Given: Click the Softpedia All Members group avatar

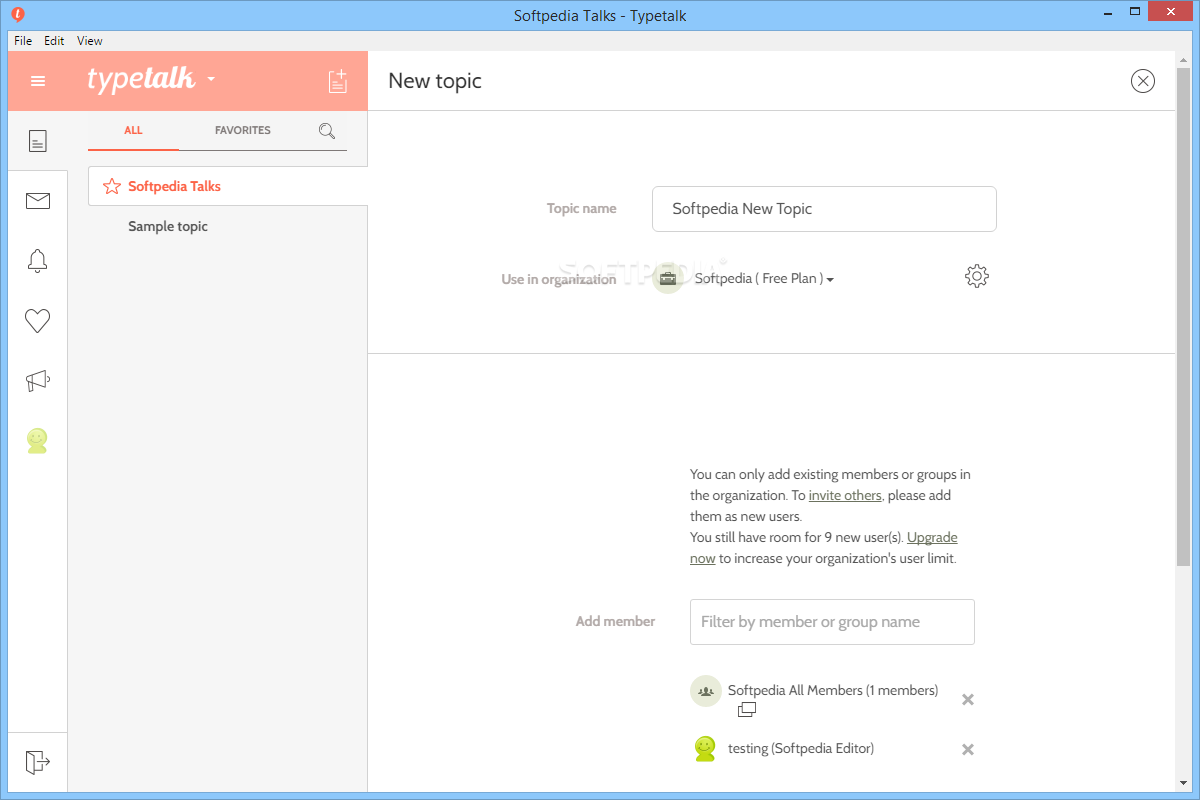Looking at the screenshot, I should 706,691.
